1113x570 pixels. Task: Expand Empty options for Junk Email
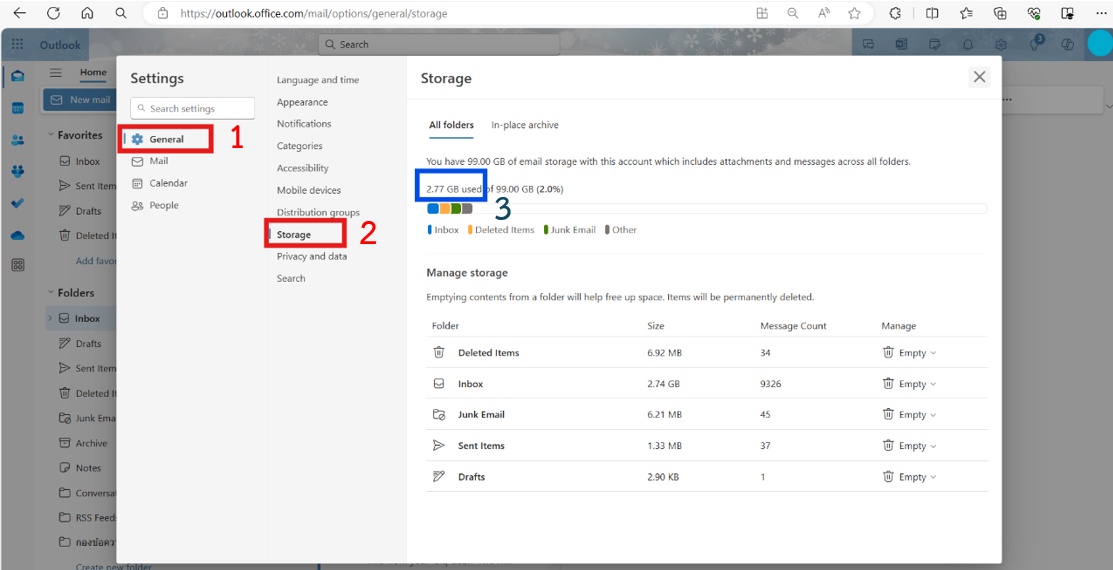909,415
